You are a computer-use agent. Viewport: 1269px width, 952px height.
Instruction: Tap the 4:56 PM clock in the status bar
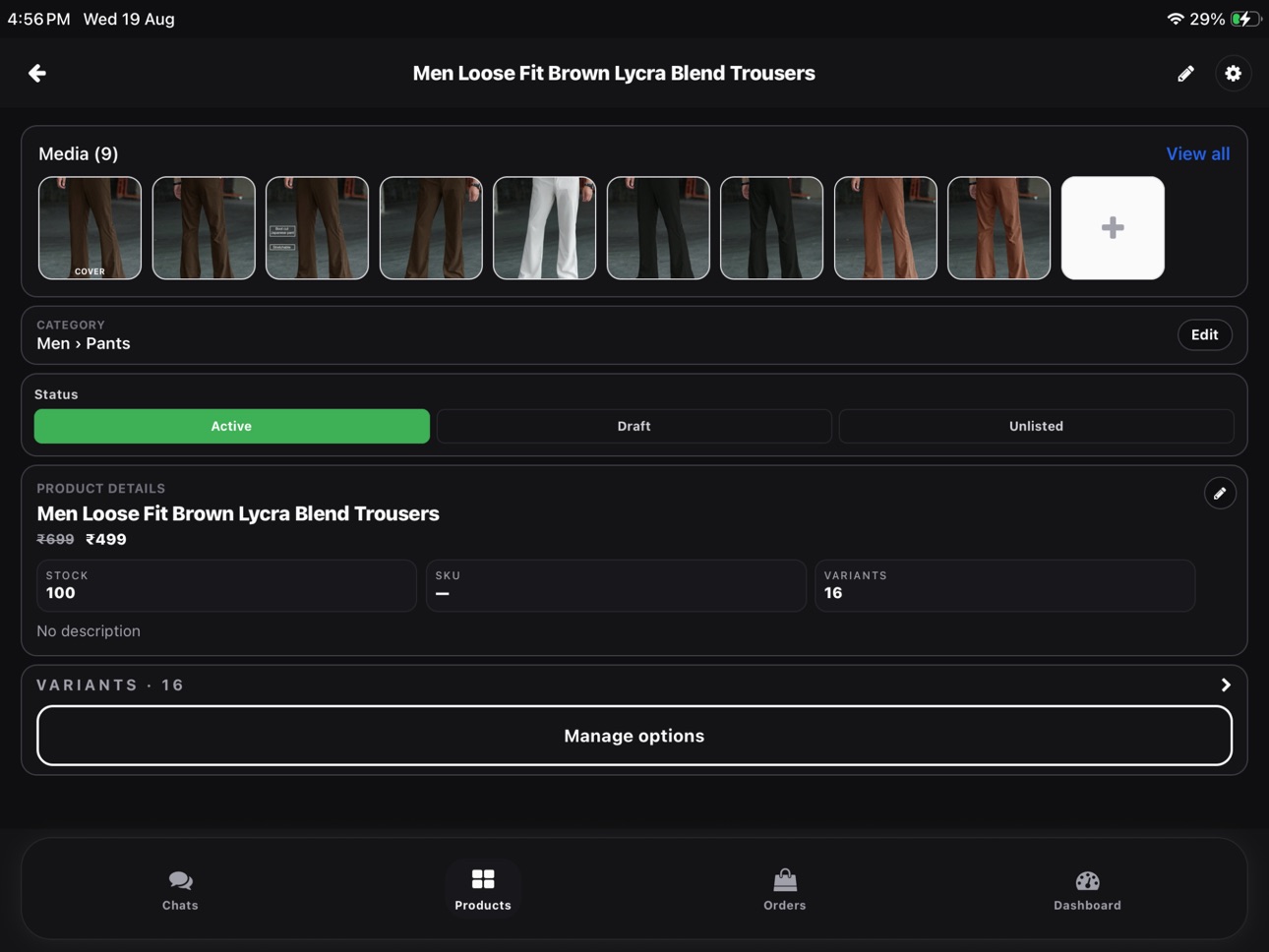(38, 19)
